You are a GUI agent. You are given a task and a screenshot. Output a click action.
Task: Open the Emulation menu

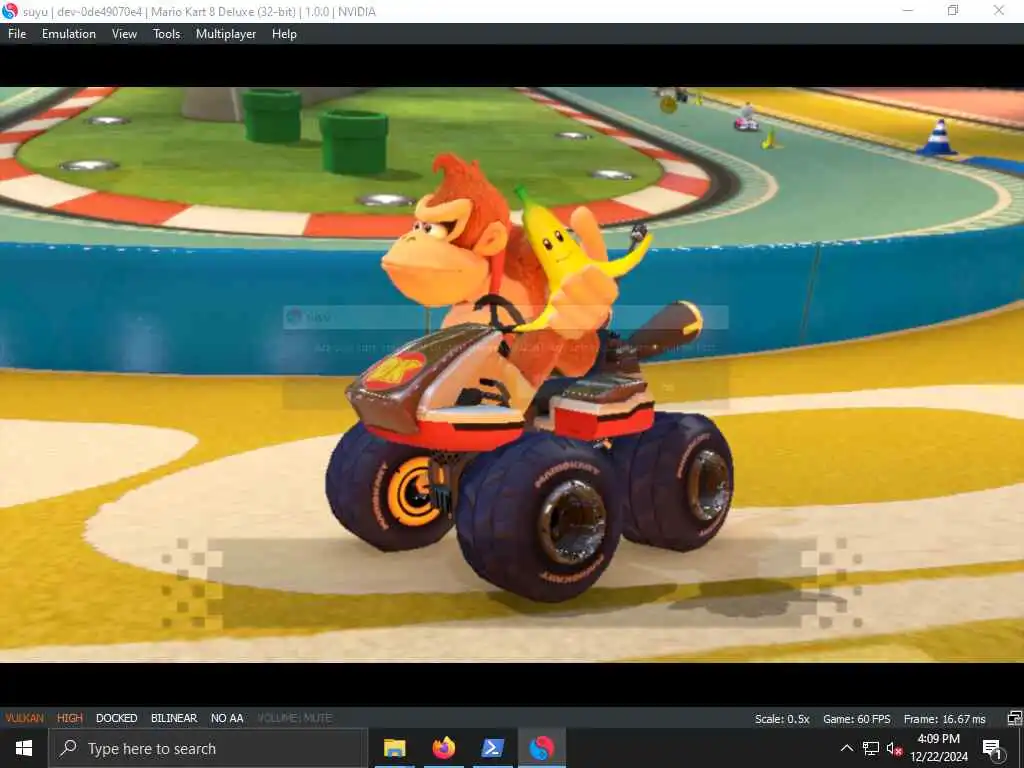69,34
